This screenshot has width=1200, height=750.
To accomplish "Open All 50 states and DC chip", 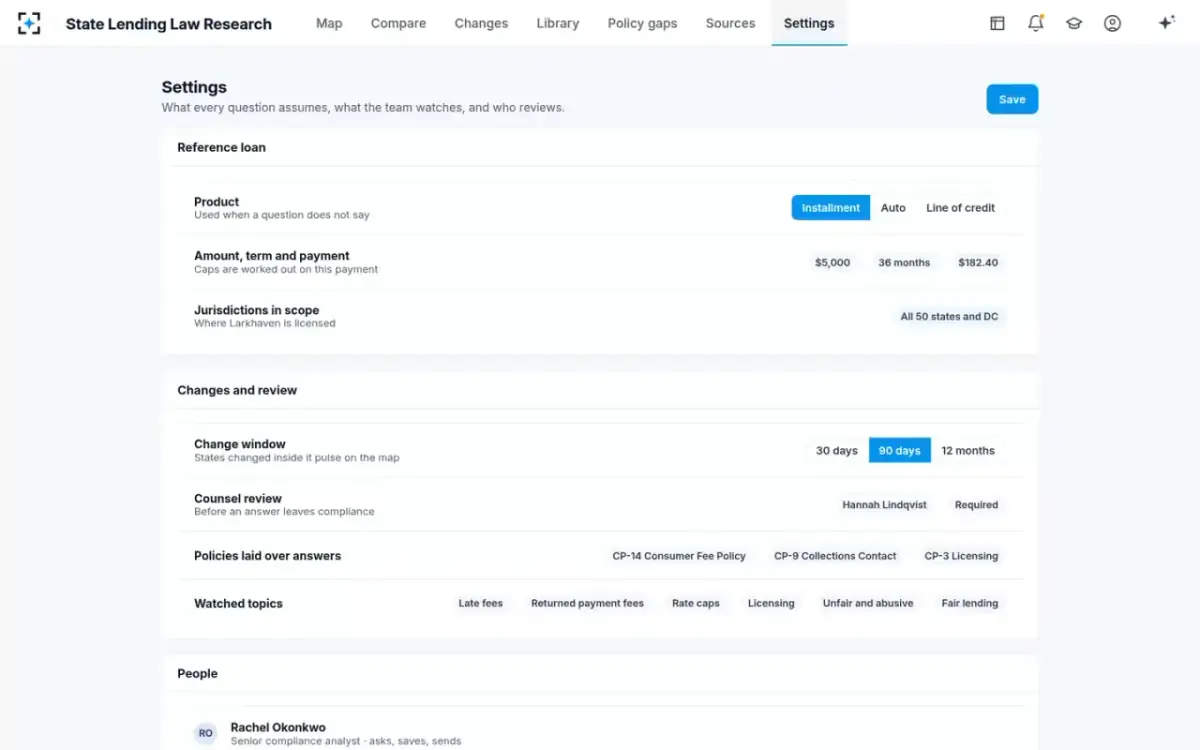I will (949, 317).
